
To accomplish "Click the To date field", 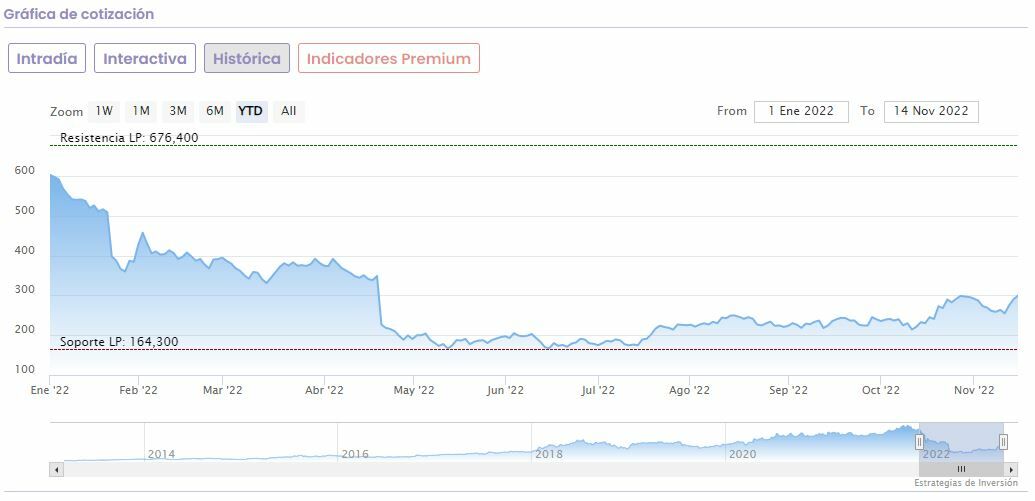I will 931,111.
